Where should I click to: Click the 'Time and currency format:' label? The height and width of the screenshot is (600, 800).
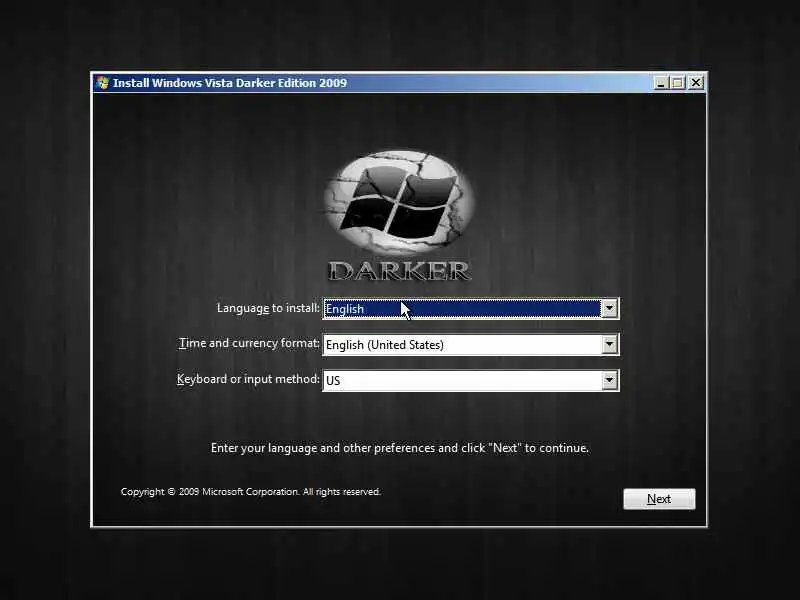pos(249,343)
